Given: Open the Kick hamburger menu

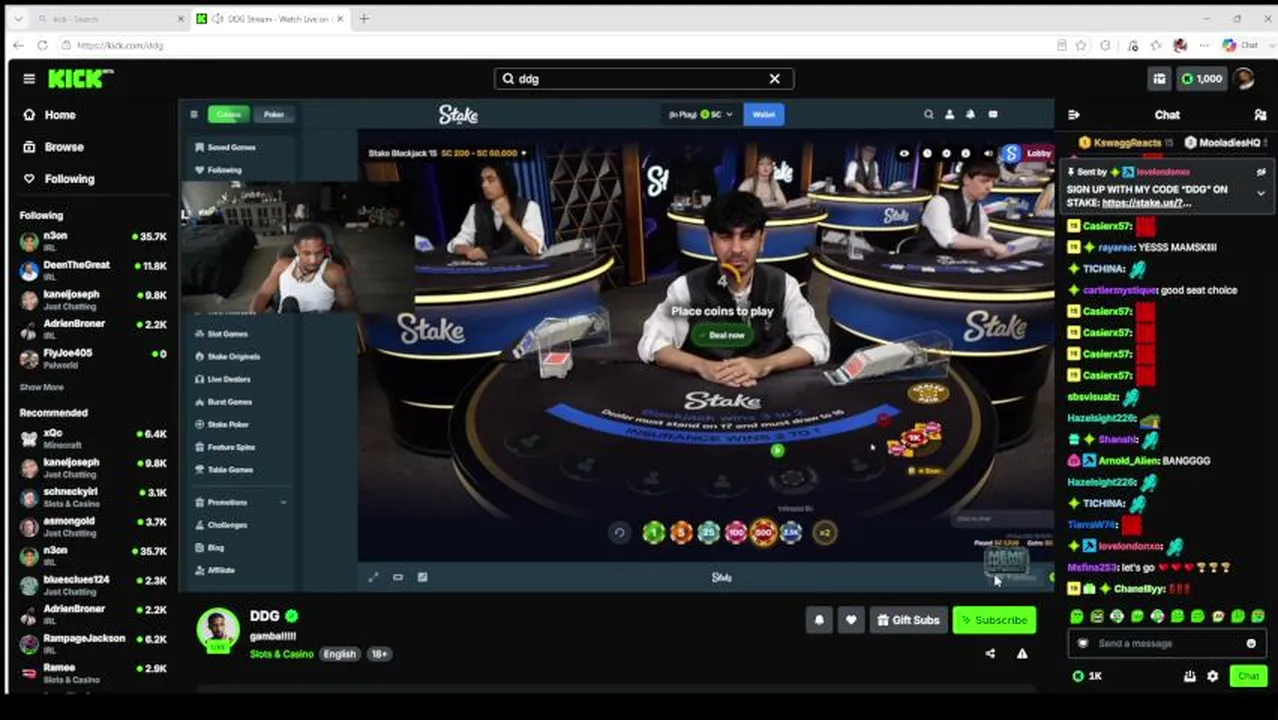Looking at the screenshot, I should (29, 79).
